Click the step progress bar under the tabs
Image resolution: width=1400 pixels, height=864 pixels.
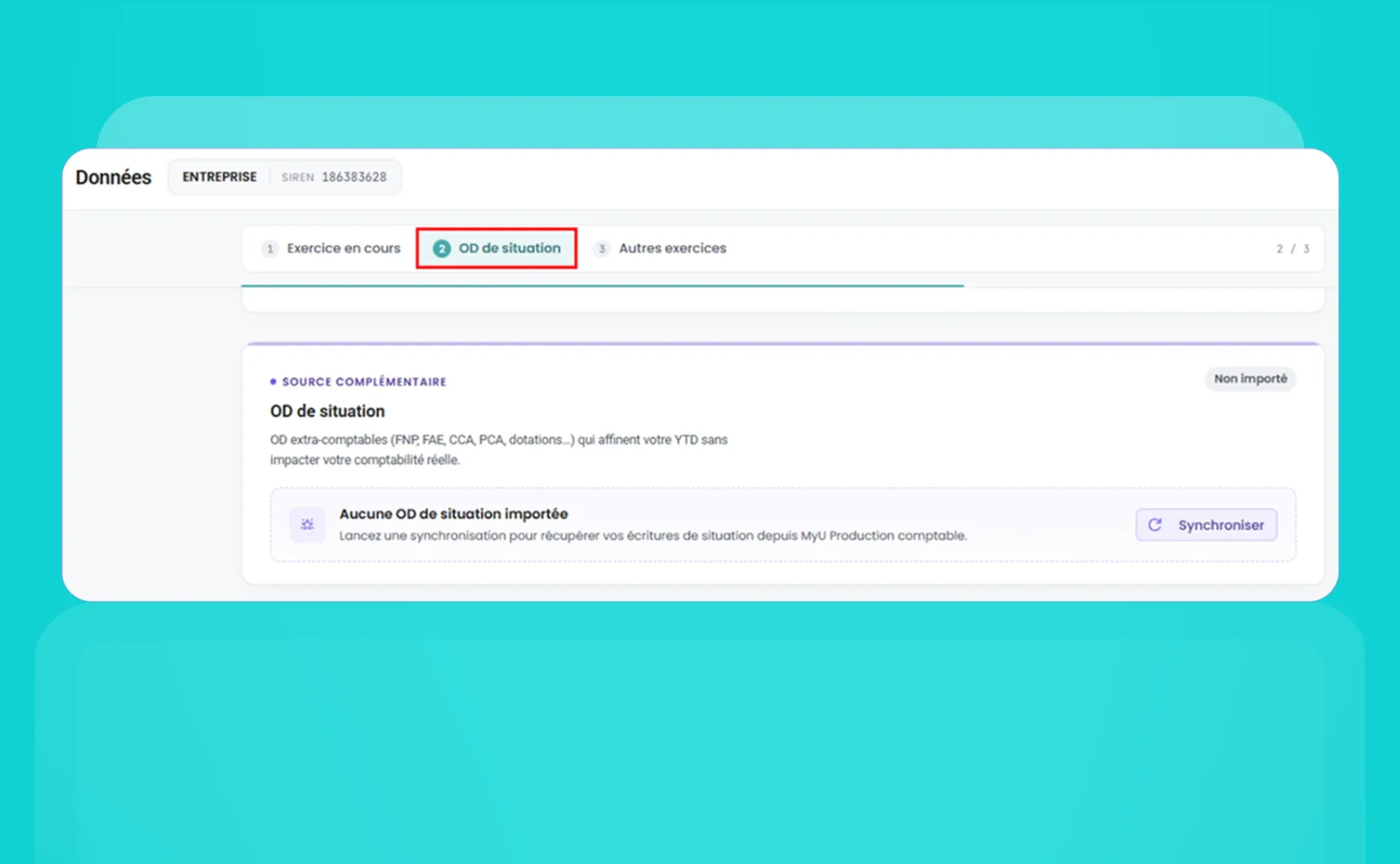(x=602, y=285)
